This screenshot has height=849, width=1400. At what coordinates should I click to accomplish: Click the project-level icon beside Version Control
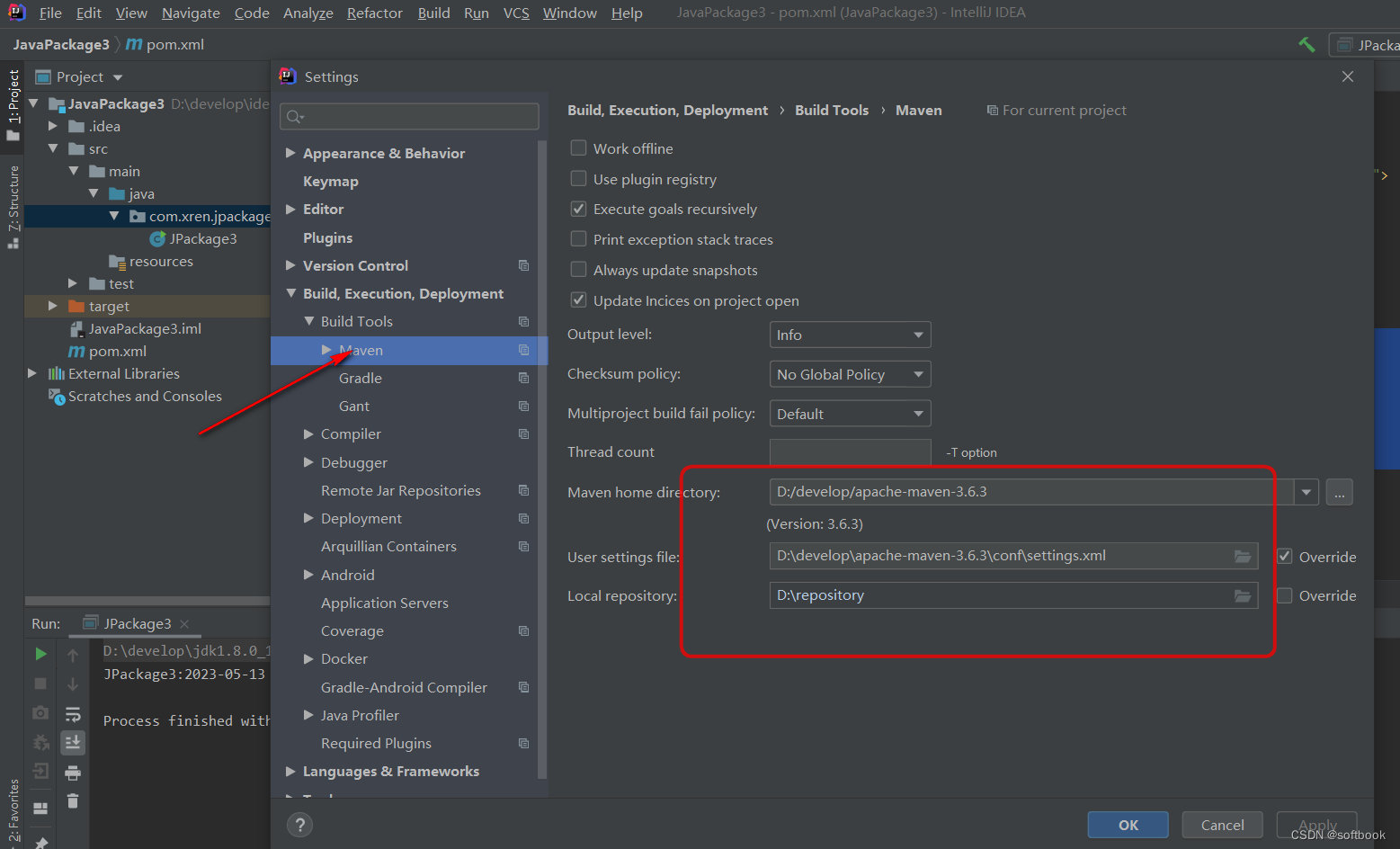click(x=523, y=265)
